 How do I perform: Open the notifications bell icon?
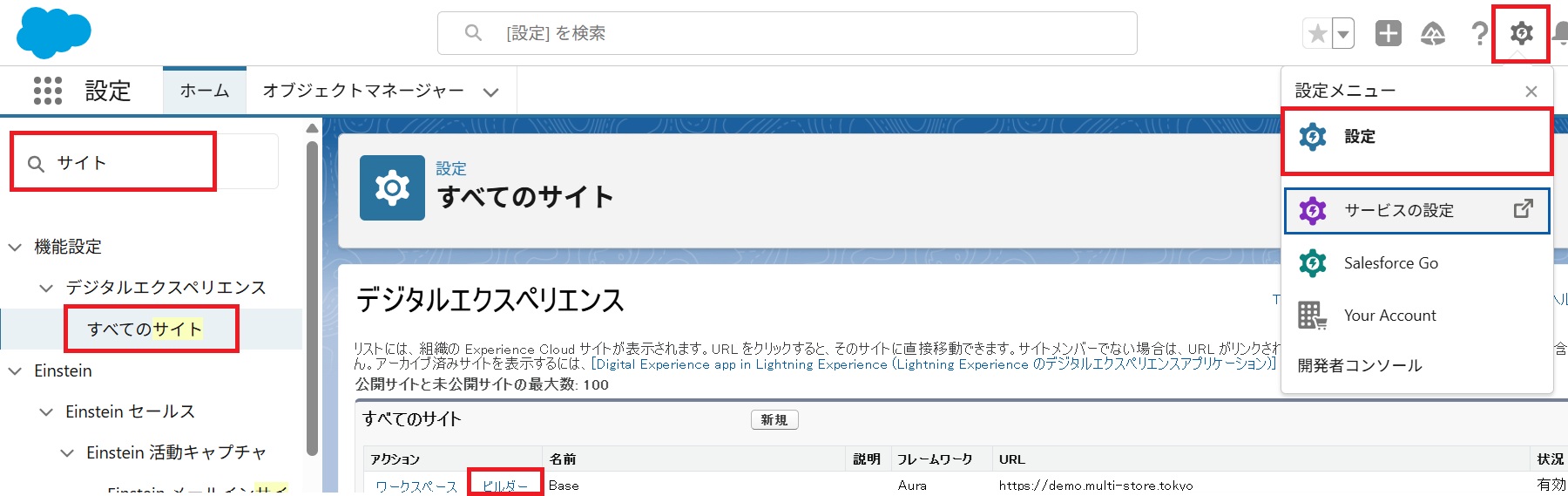(1560, 34)
